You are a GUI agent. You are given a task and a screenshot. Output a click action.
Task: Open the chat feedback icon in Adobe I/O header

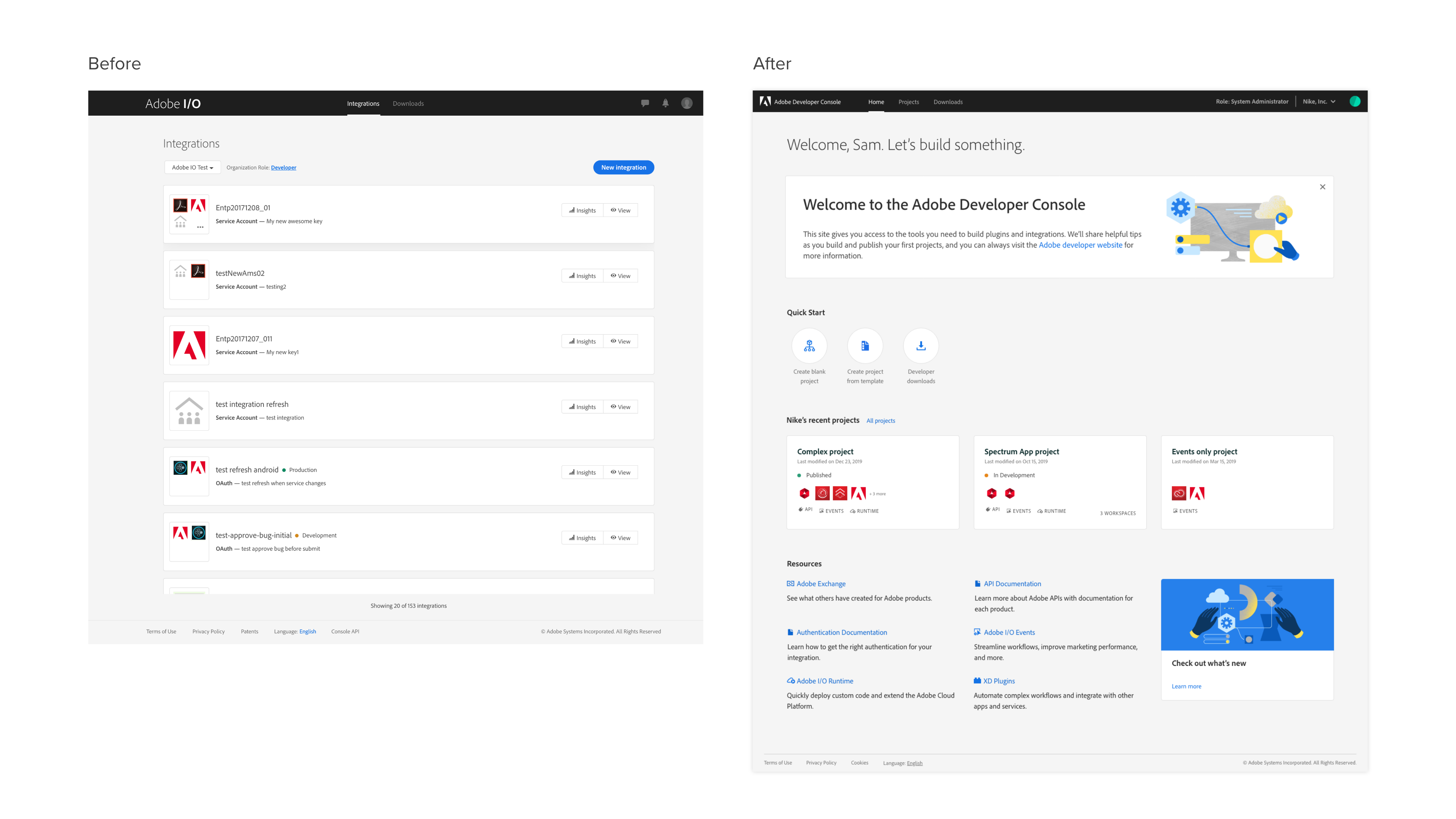645,103
